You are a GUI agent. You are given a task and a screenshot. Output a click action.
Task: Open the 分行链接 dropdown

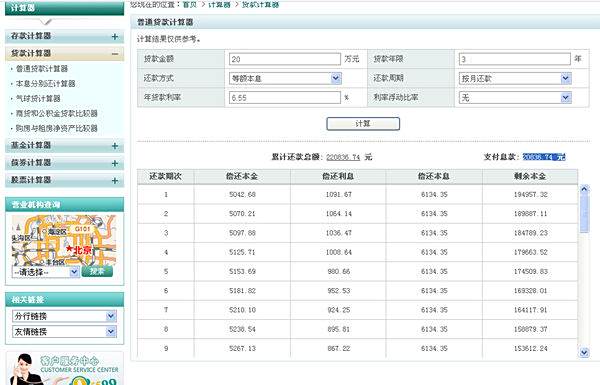(64, 316)
